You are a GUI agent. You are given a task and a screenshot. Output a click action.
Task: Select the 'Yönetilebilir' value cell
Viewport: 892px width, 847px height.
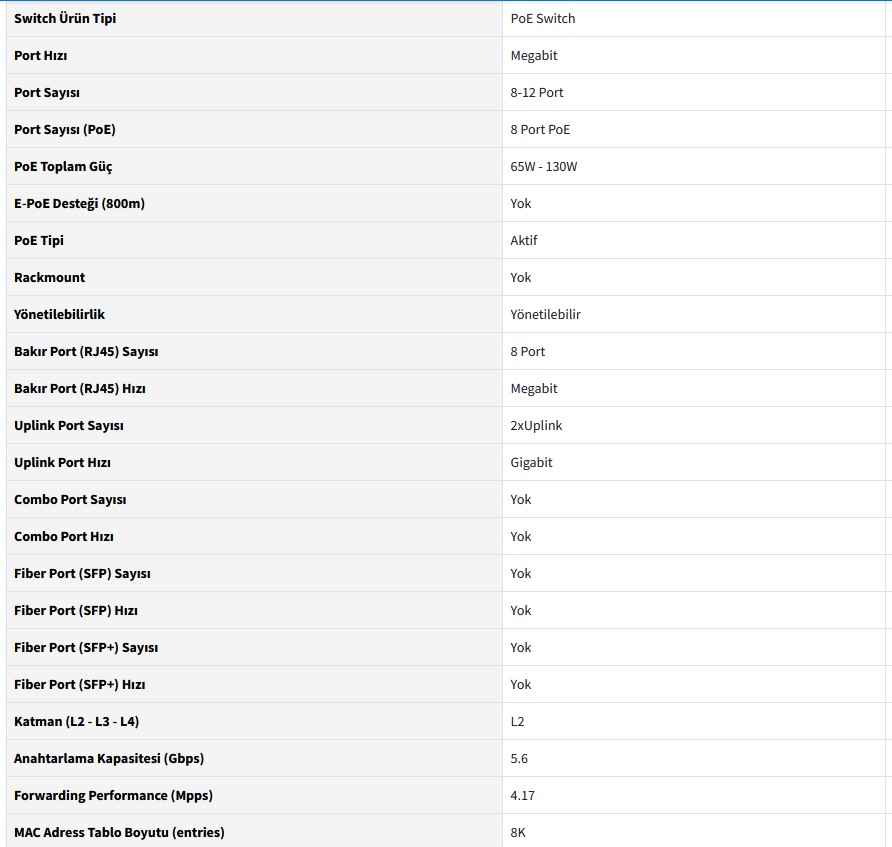click(x=545, y=314)
